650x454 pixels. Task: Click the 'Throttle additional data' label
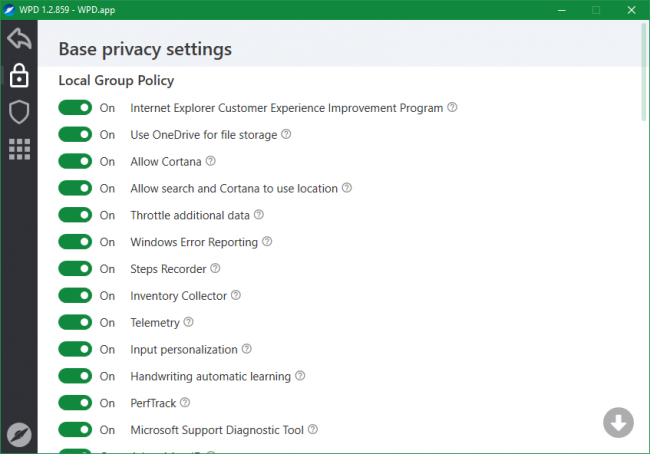tap(190, 215)
